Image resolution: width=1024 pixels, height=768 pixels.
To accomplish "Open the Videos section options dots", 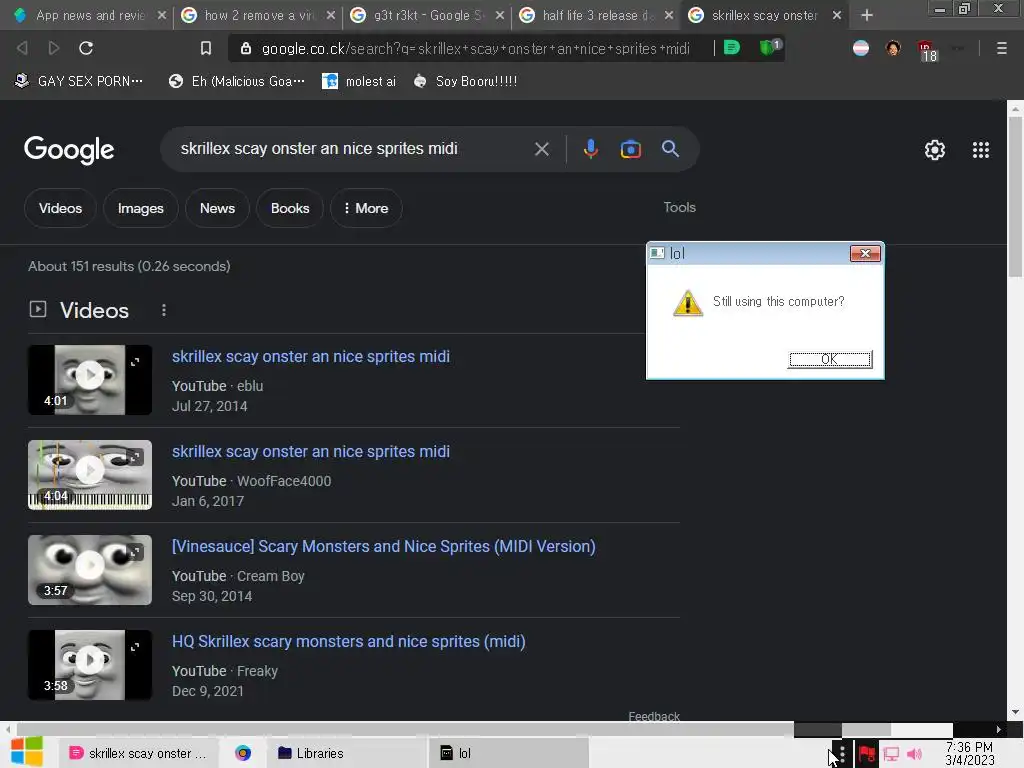I will pos(164,310).
